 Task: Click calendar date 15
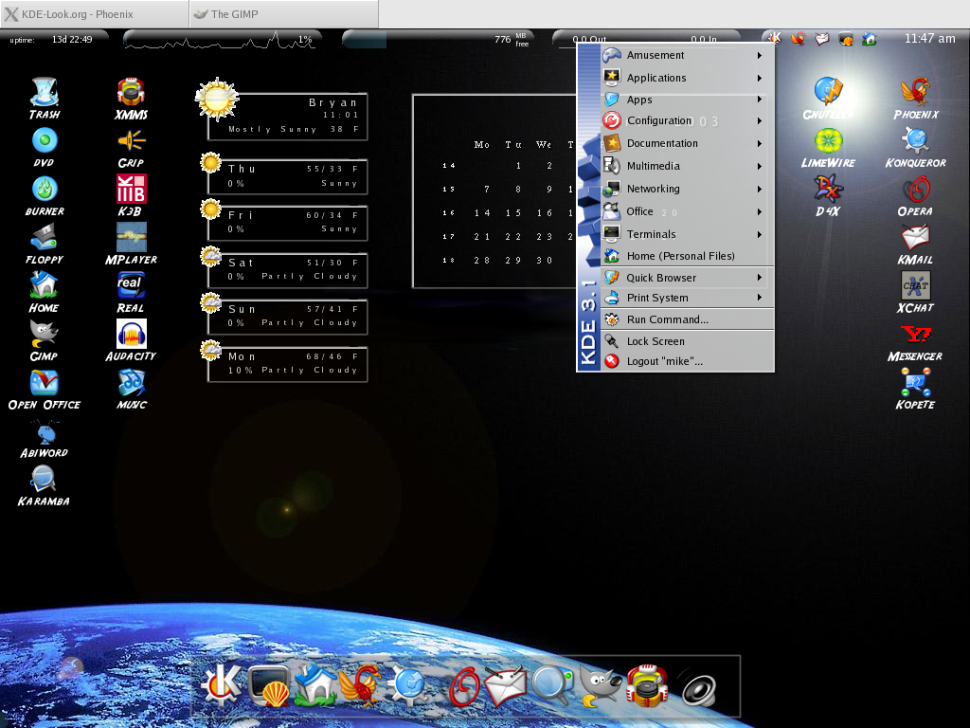click(513, 213)
